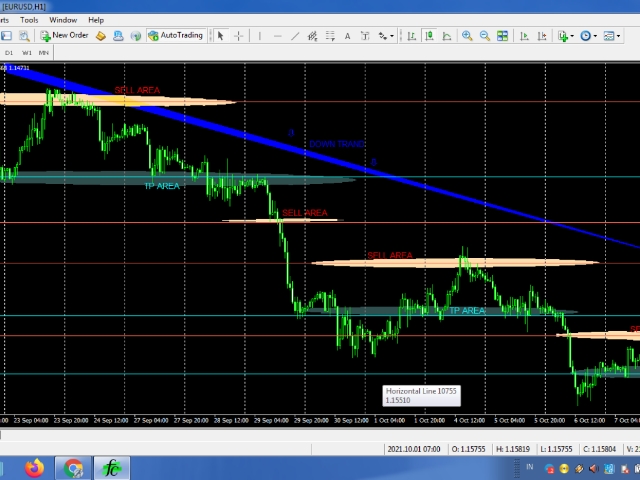Click the New Order button
Screen dimensions: 640x480
(64, 35)
